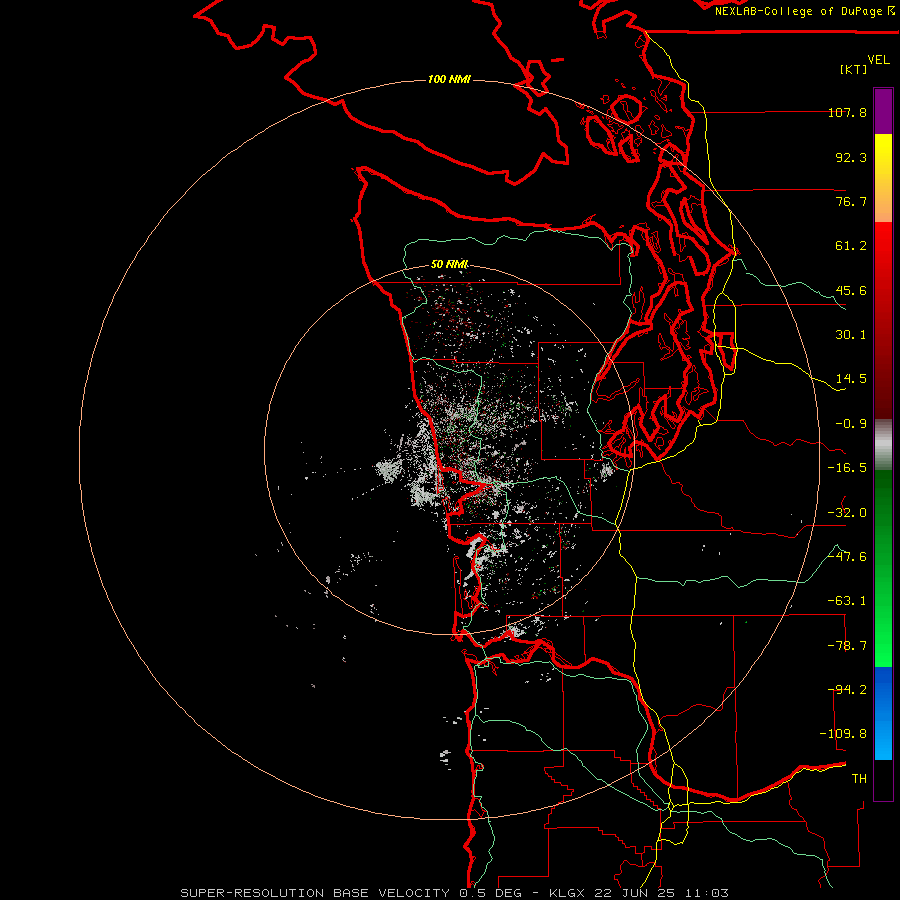Click the 100 NMI range ring label
This screenshot has height=900, width=900.
pyautogui.click(x=449, y=79)
